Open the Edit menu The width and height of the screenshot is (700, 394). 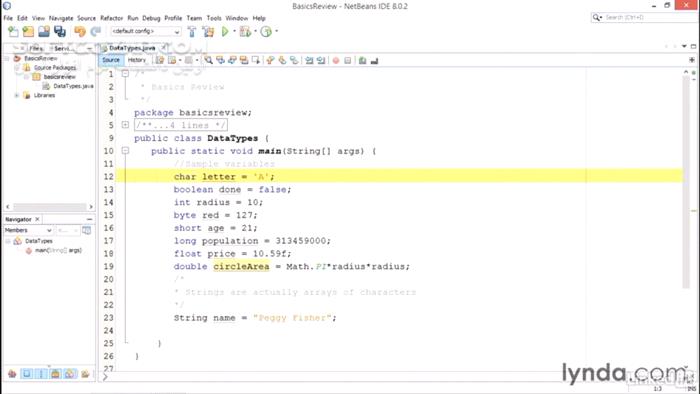(22, 18)
